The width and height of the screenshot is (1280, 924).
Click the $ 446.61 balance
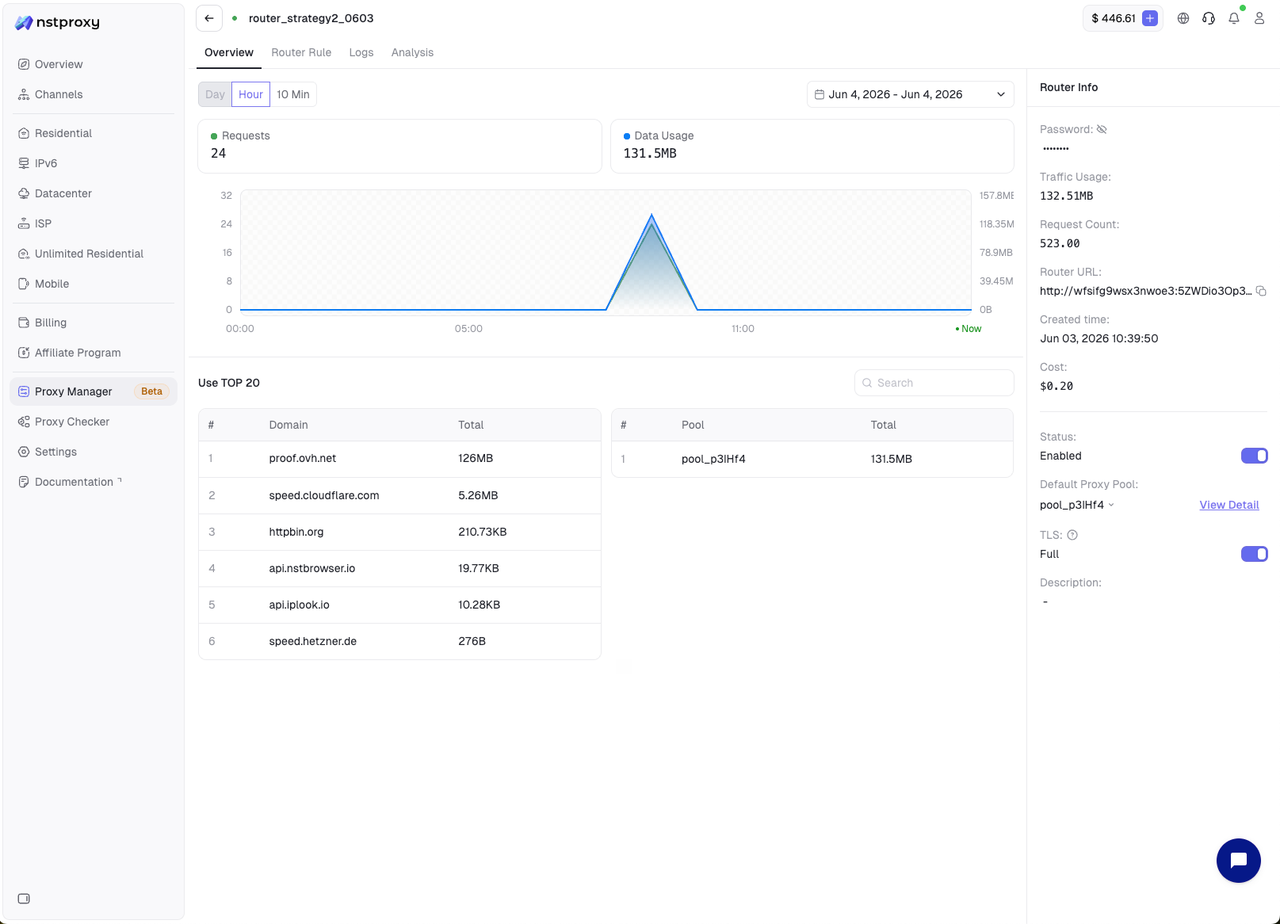pyautogui.click(x=1113, y=18)
